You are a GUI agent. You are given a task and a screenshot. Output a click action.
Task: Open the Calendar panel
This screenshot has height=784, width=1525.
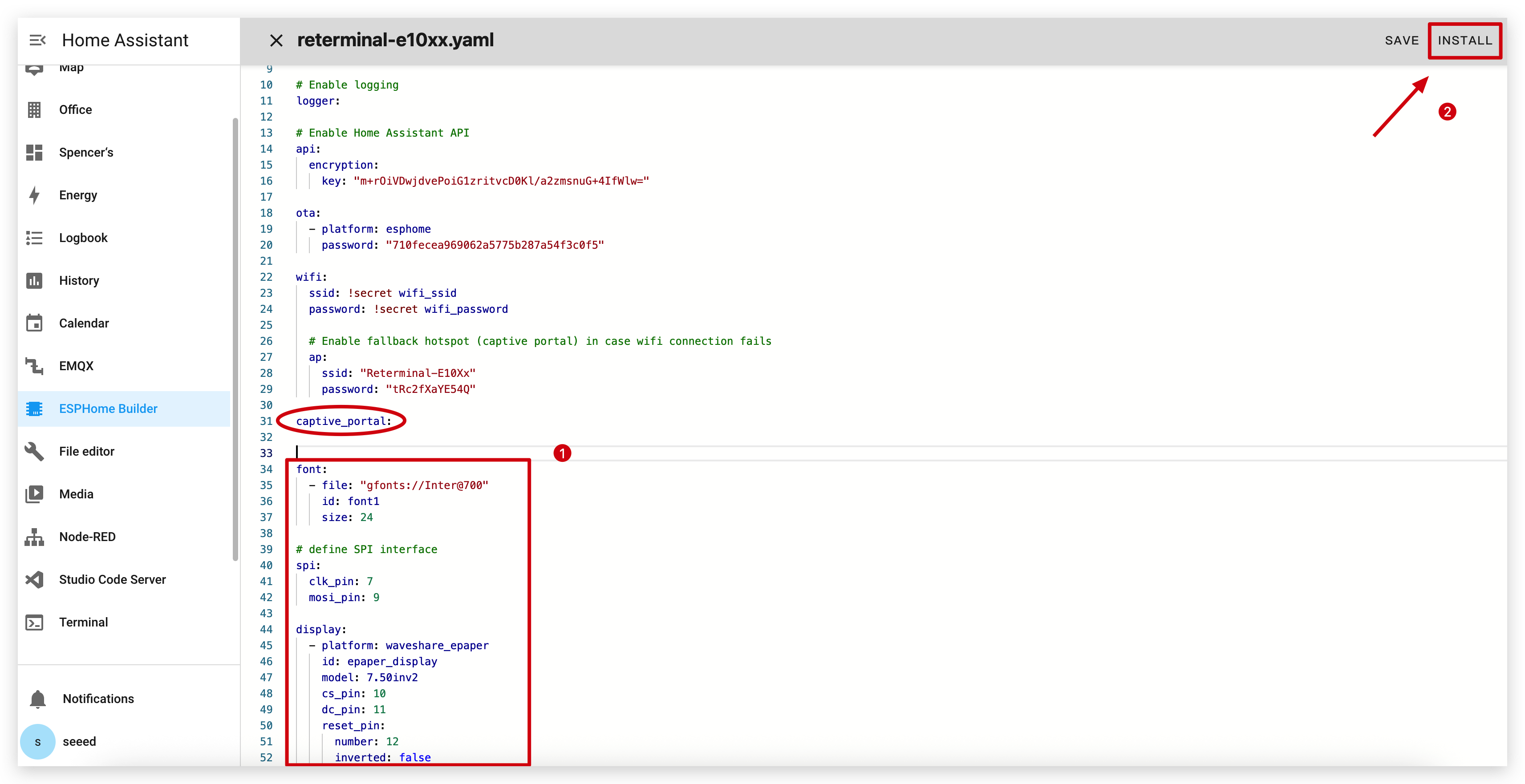(124, 323)
